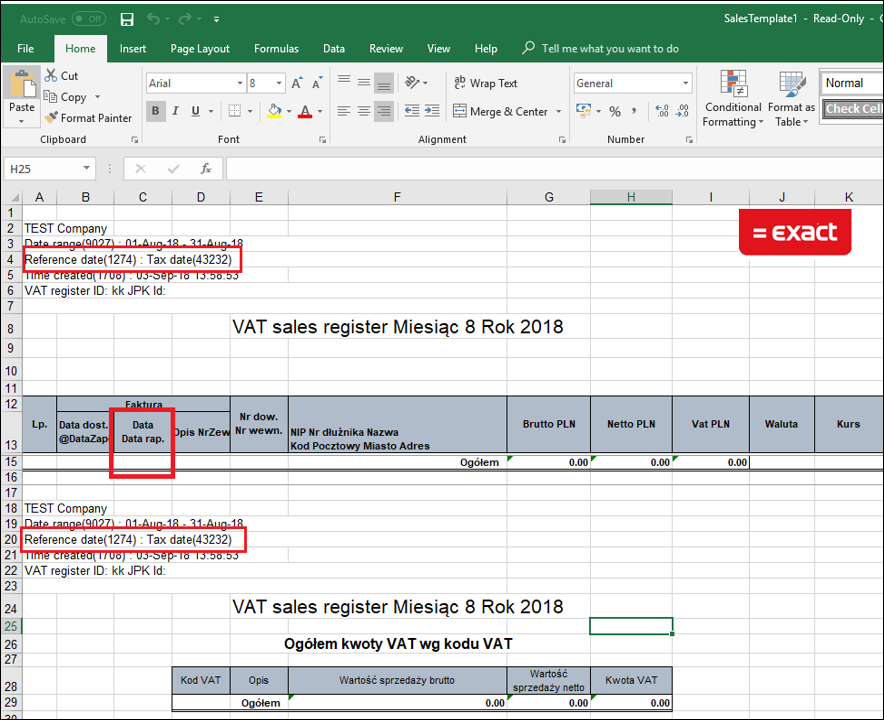The width and height of the screenshot is (884, 720).
Task: Click the Exact logo image
Action: coord(795,233)
